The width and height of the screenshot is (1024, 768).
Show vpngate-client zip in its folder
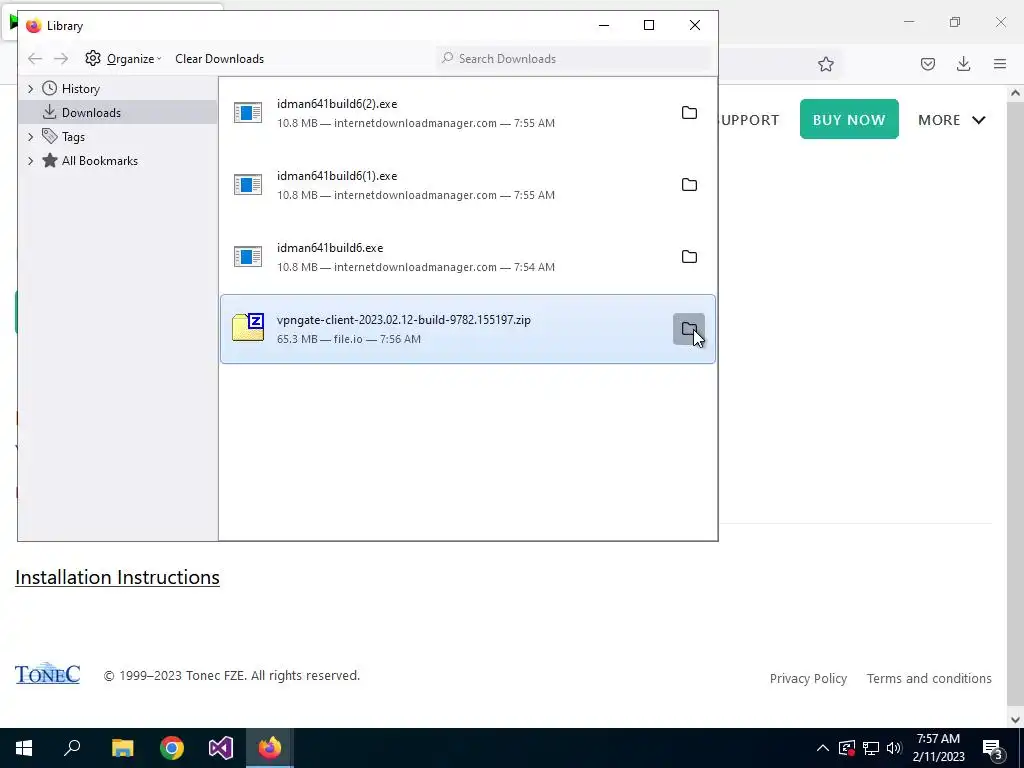(689, 329)
